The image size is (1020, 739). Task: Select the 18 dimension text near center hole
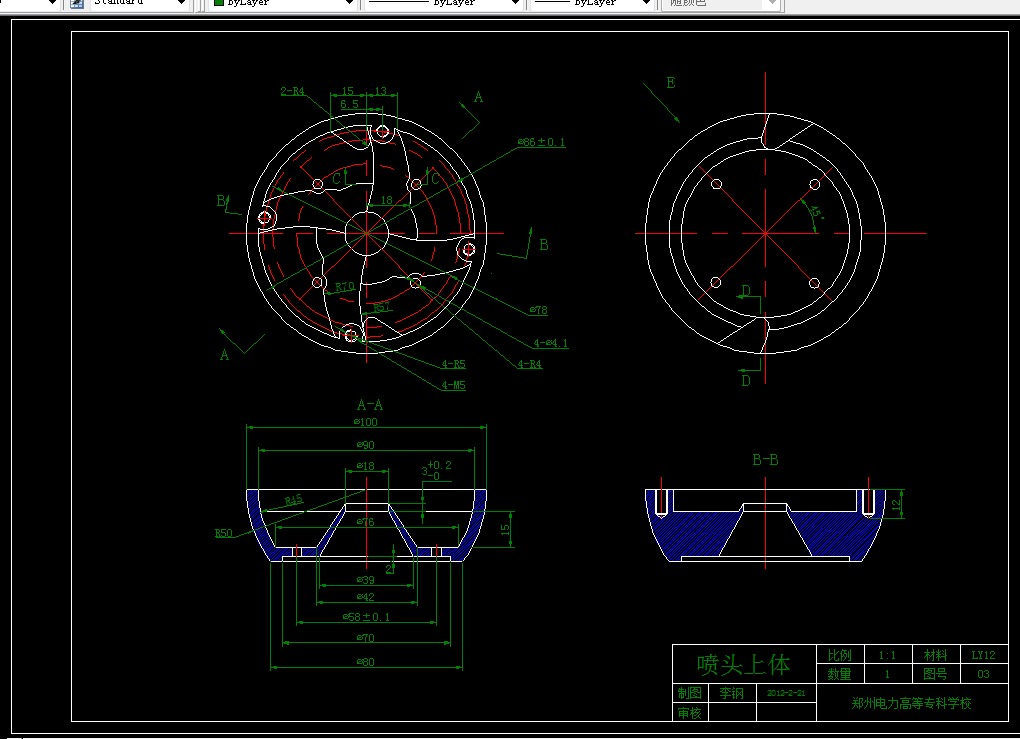click(x=386, y=200)
